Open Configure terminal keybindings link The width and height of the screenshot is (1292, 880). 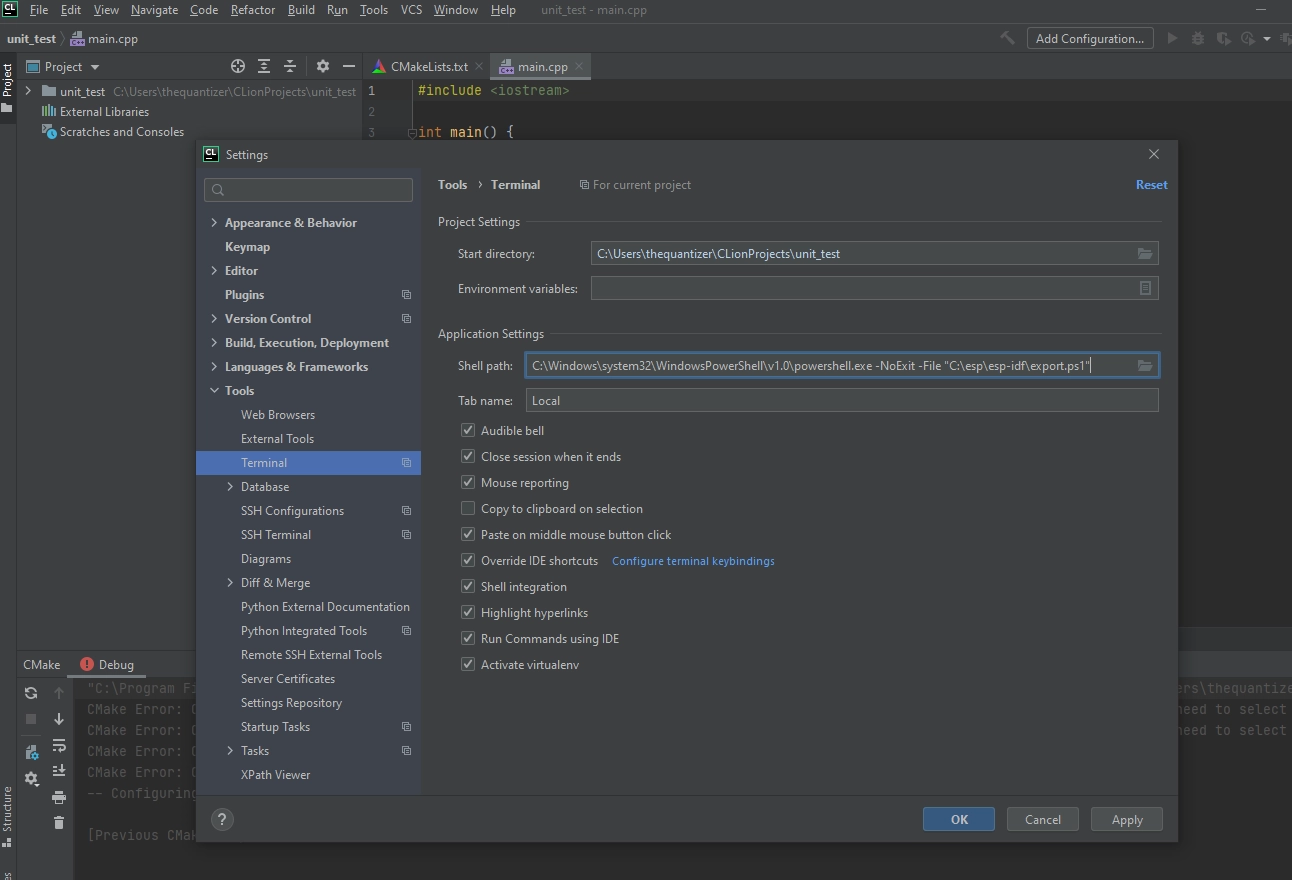[x=693, y=560]
